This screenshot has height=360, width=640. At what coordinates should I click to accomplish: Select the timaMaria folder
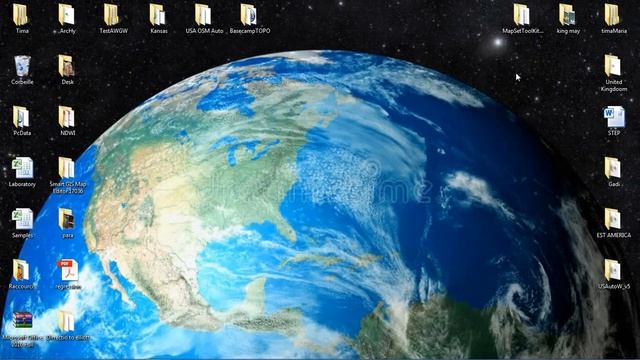tap(612, 15)
